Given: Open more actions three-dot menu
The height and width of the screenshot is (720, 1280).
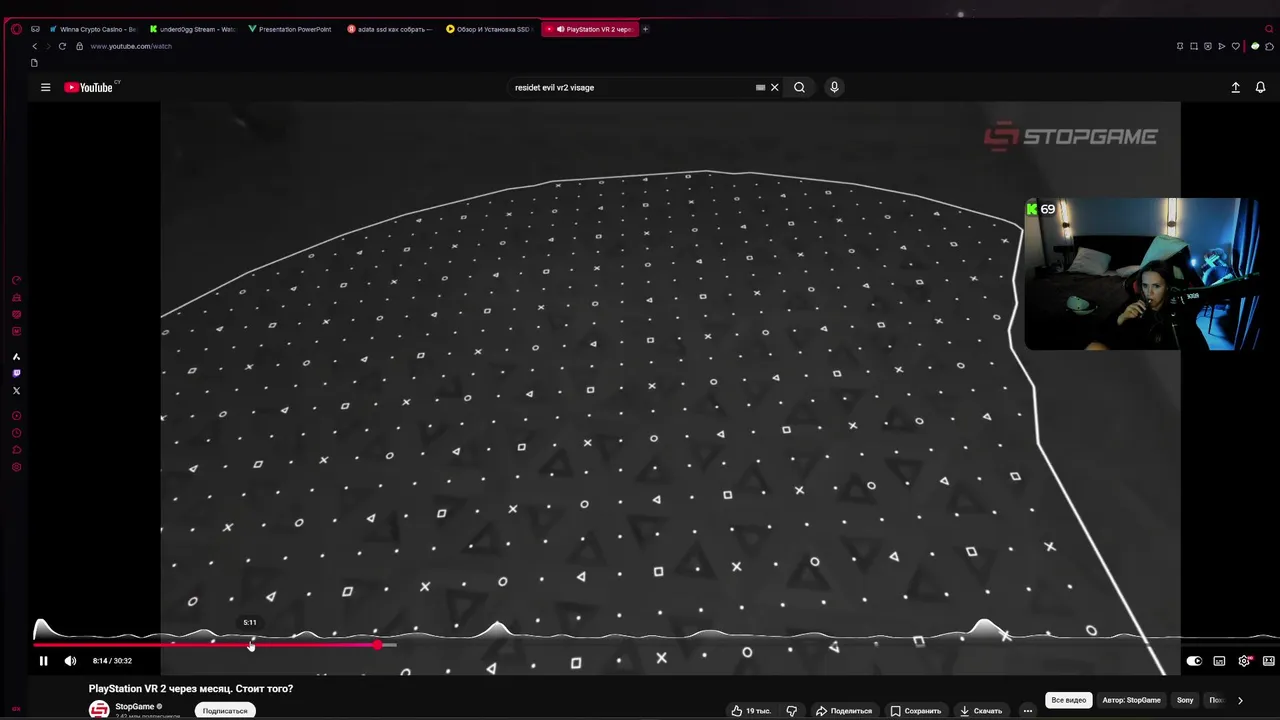Looking at the screenshot, I should 1027,711.
